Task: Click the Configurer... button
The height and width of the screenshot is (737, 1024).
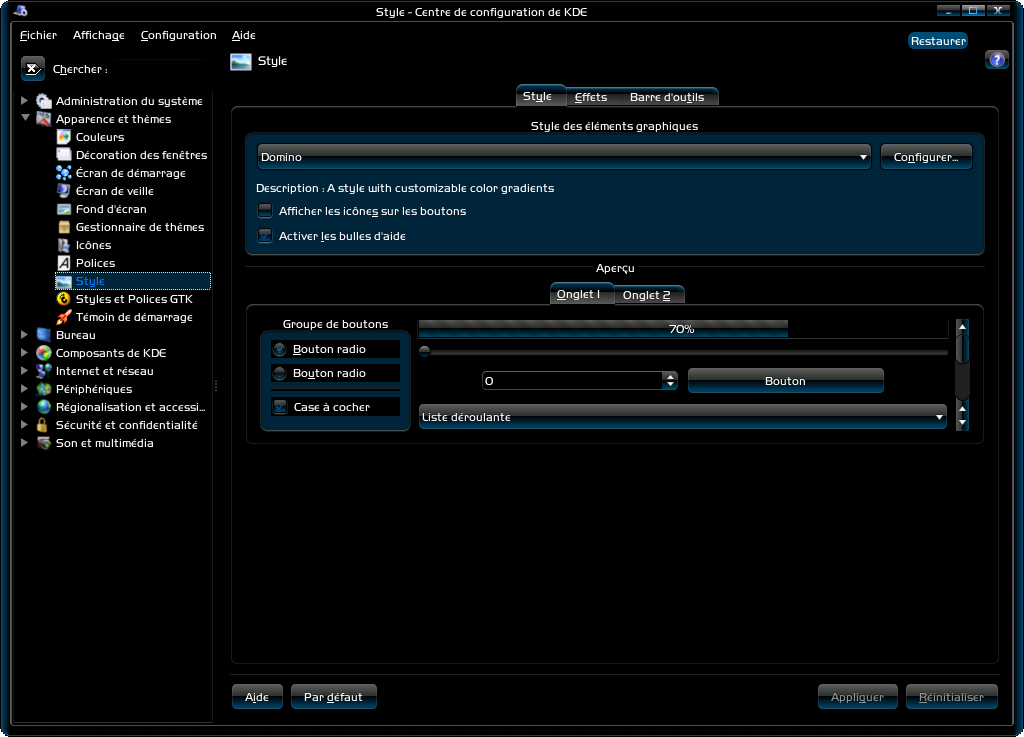Action: point(926,157)
